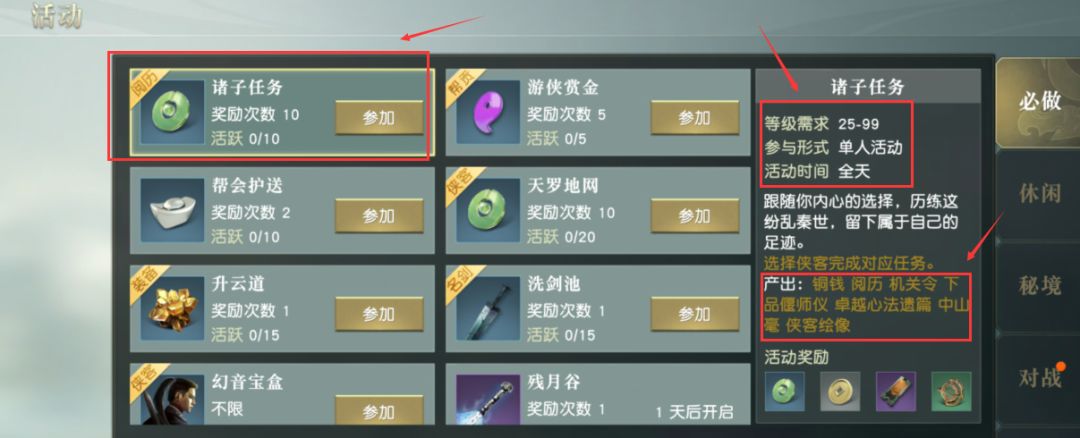Screen dimensions: 1080x438
Task: Switch to the 必做 tab
Action: pyautogui.click(x=1039, y=103)
